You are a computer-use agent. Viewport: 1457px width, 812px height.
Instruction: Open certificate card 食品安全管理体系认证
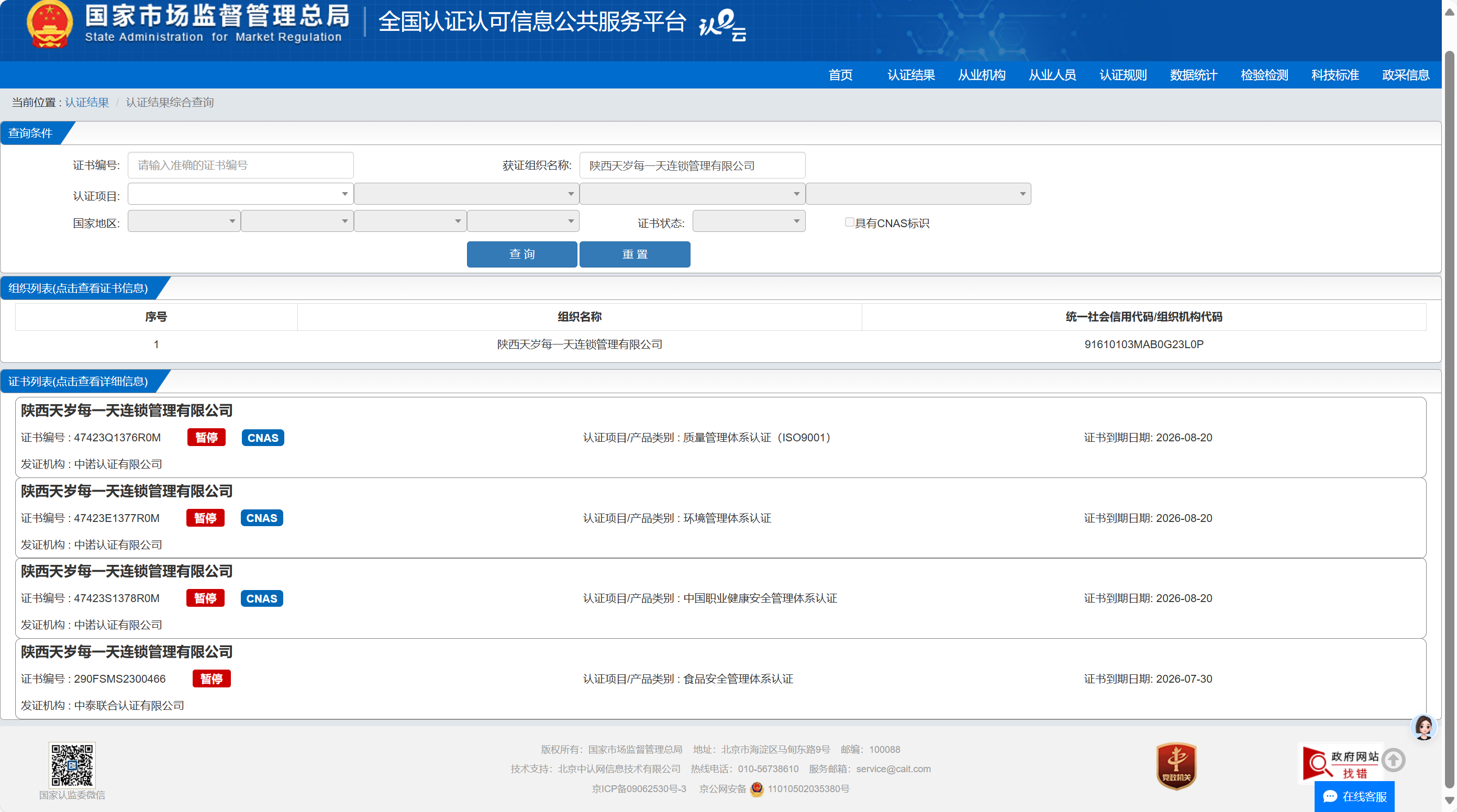(x=720, y=678)
